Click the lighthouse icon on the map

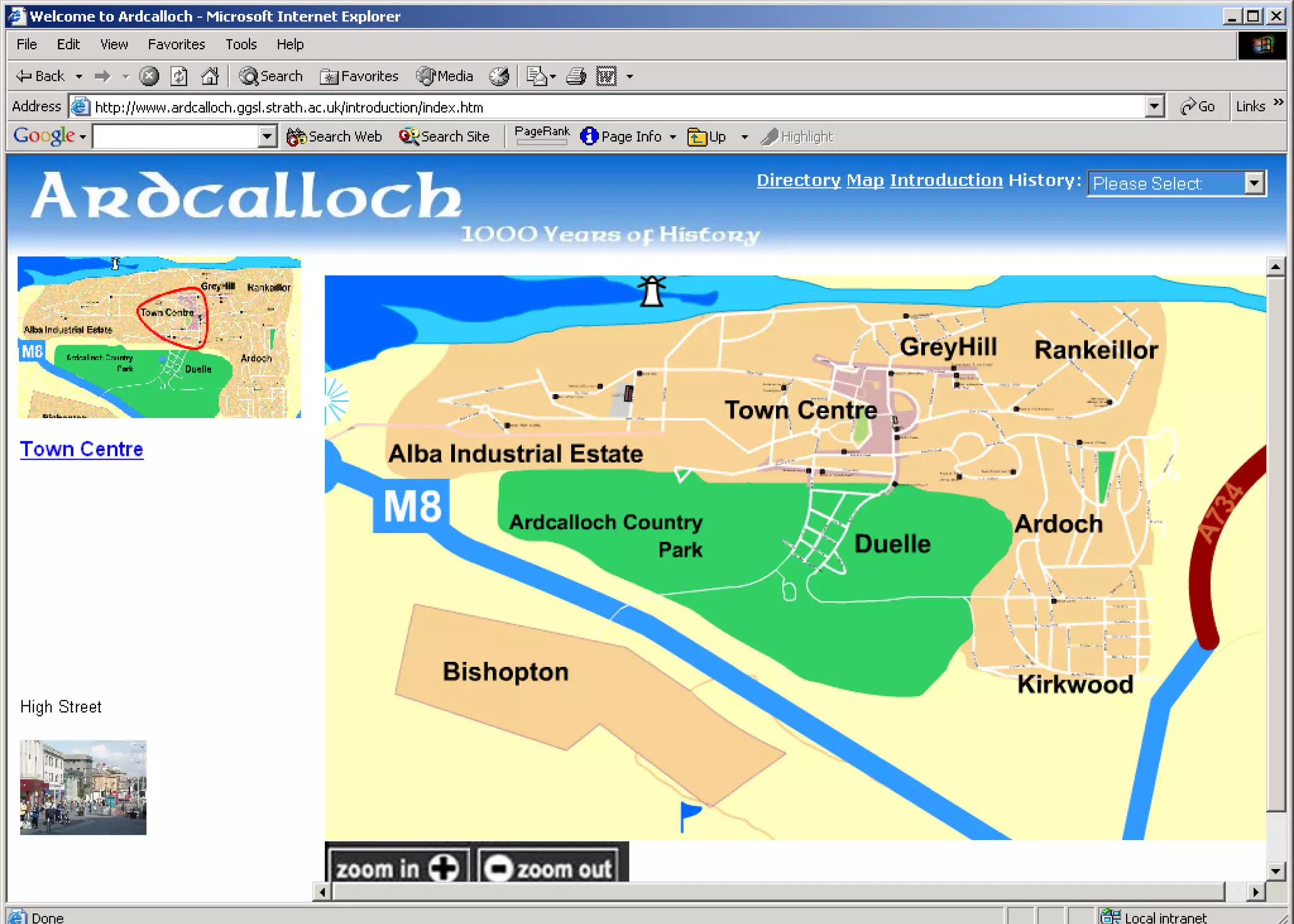click(651, 291)
